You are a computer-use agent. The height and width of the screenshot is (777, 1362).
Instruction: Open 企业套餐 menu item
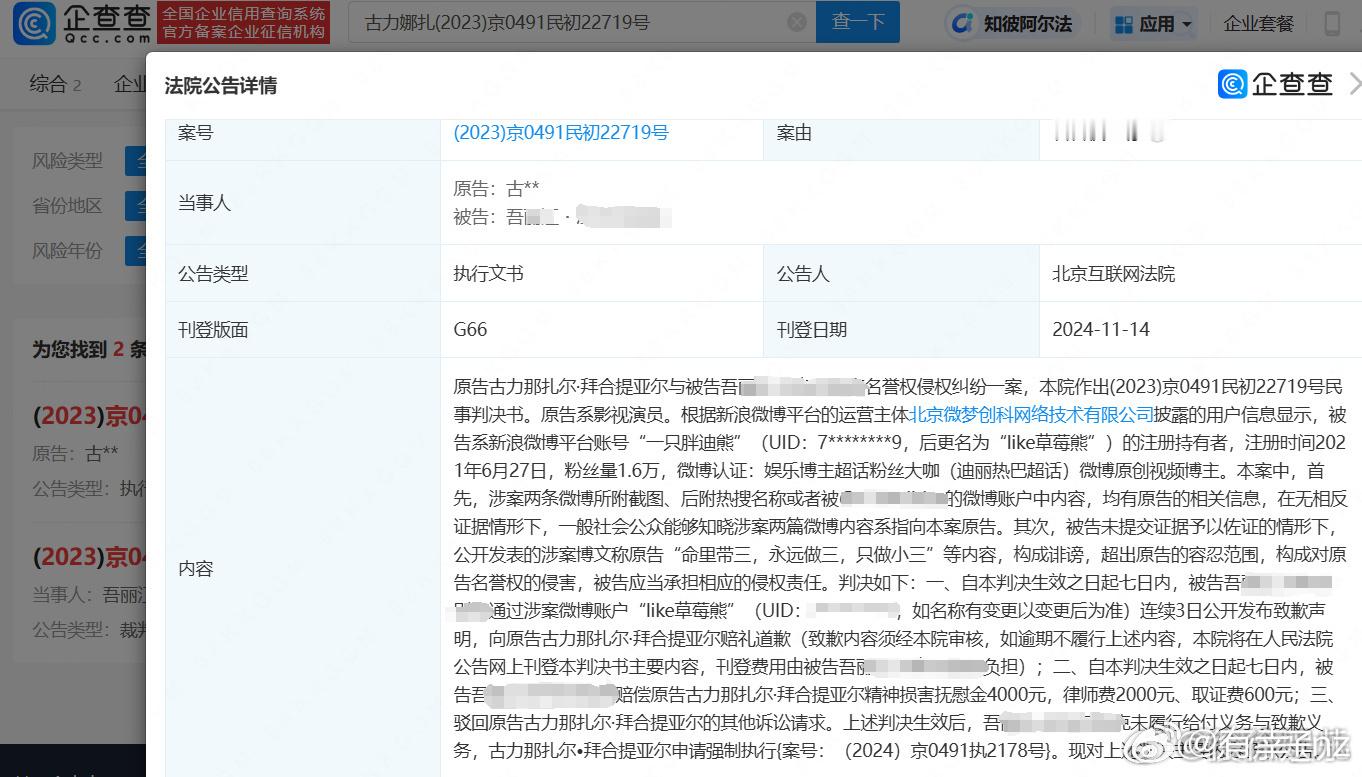1258,23
